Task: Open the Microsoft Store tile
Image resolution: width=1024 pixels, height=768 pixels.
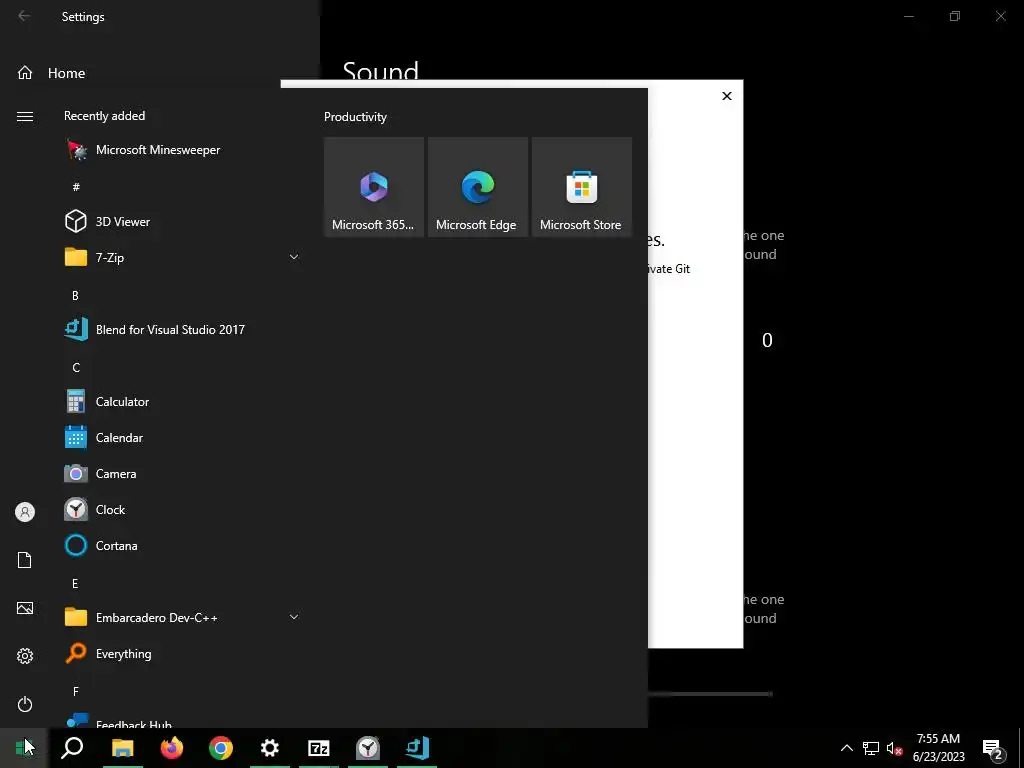Action: 582,187
